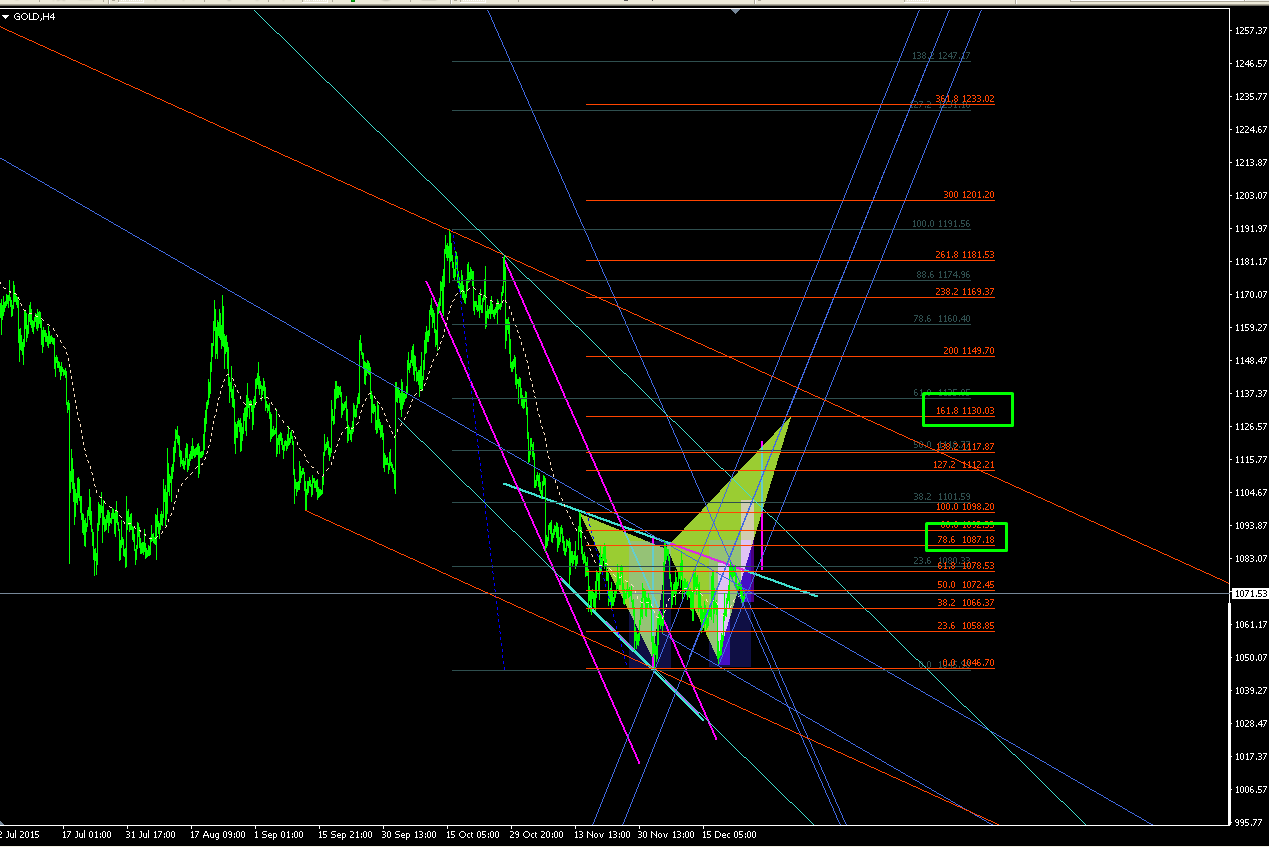Click the gray 138.2 1247.17 retracement label

point(941,56)
